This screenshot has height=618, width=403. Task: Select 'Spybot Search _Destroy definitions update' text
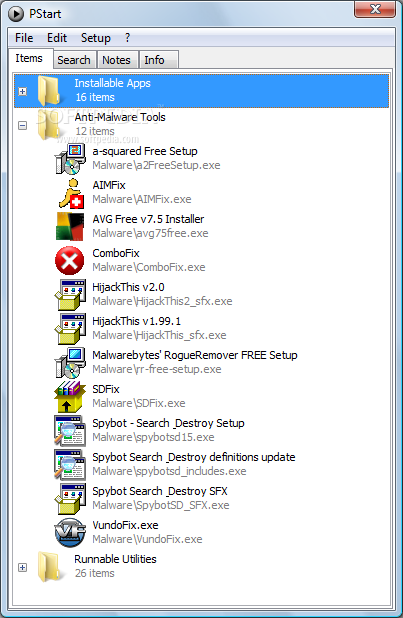click(194, 457)
